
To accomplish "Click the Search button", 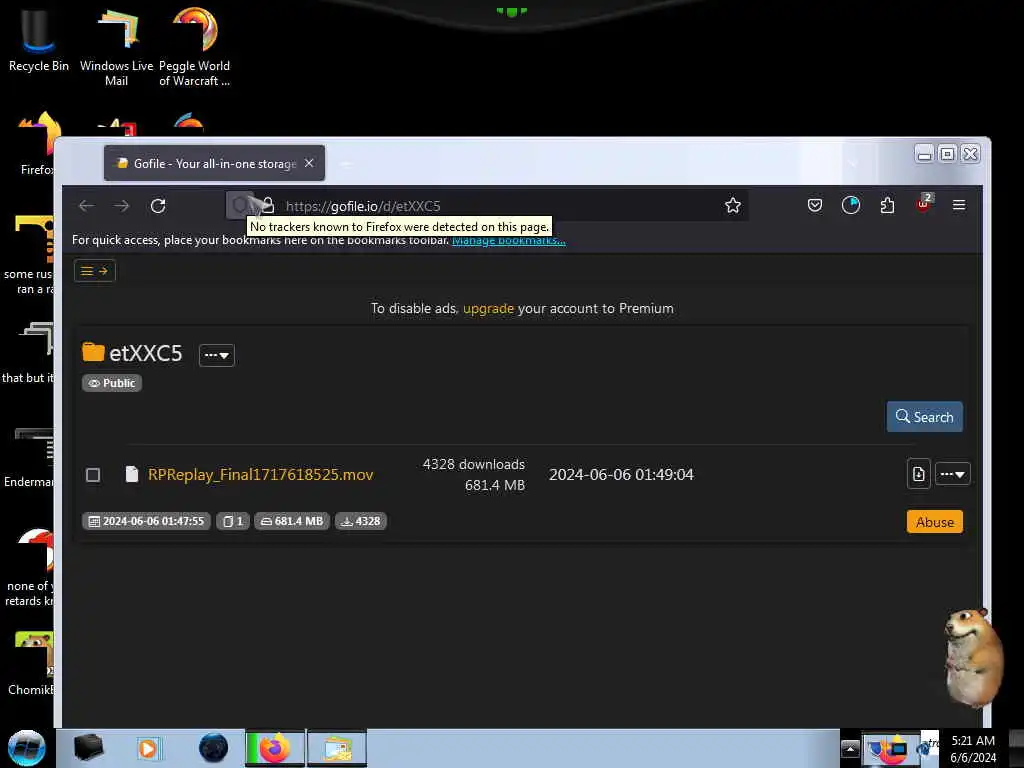I will (x=924, y=417).
